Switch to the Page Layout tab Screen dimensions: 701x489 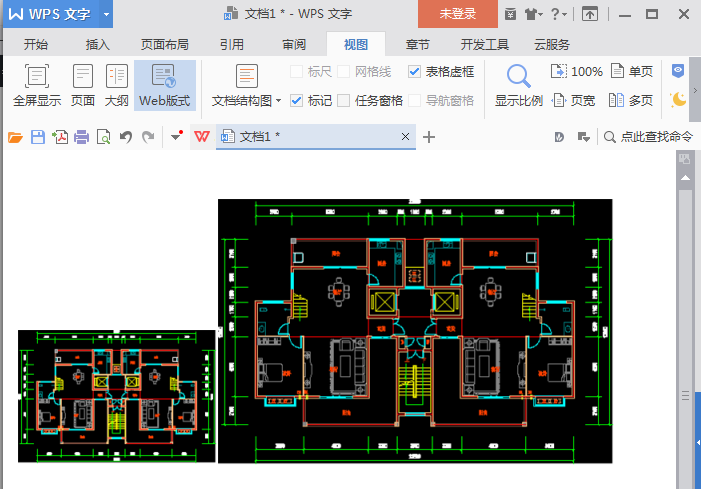[x=165, y=45]
